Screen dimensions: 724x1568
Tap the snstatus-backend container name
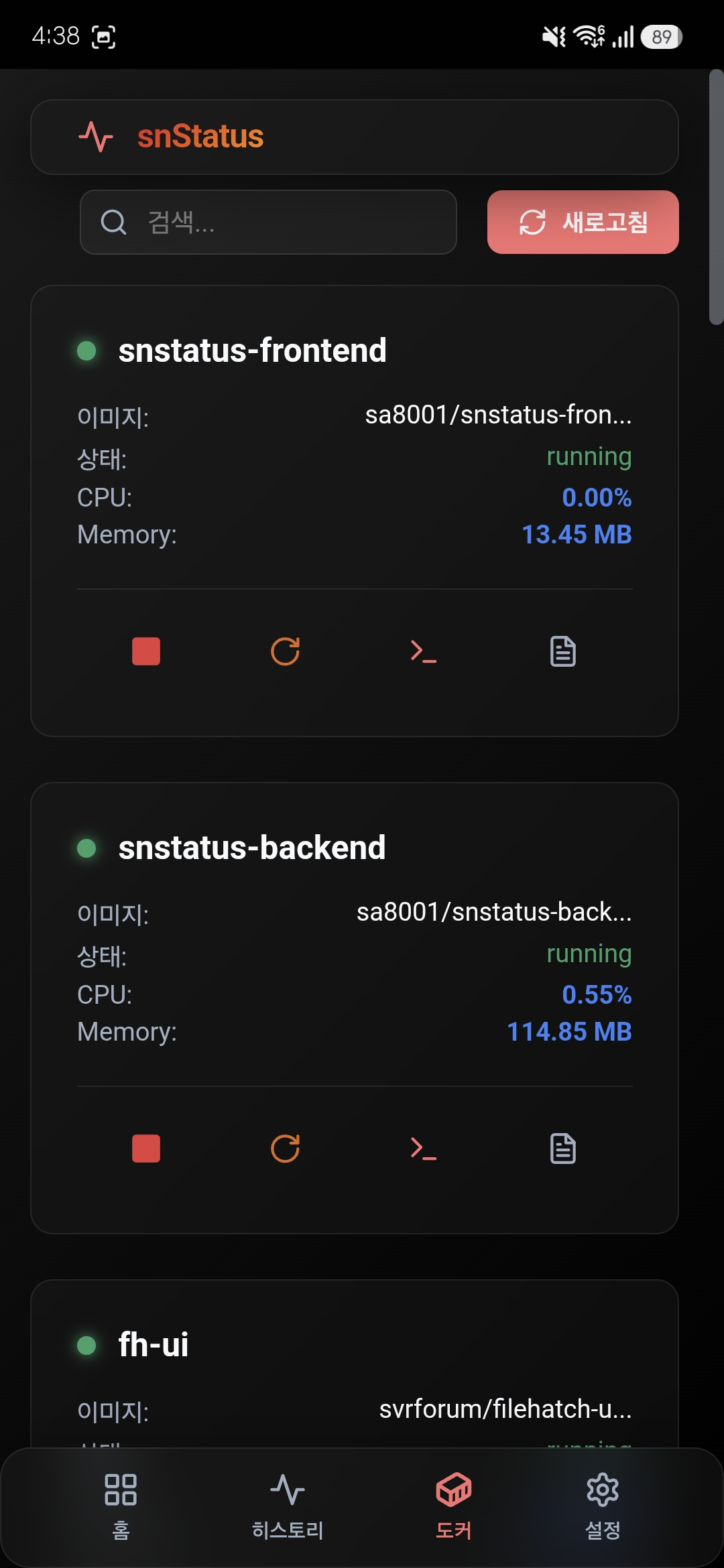pos(252,848)
